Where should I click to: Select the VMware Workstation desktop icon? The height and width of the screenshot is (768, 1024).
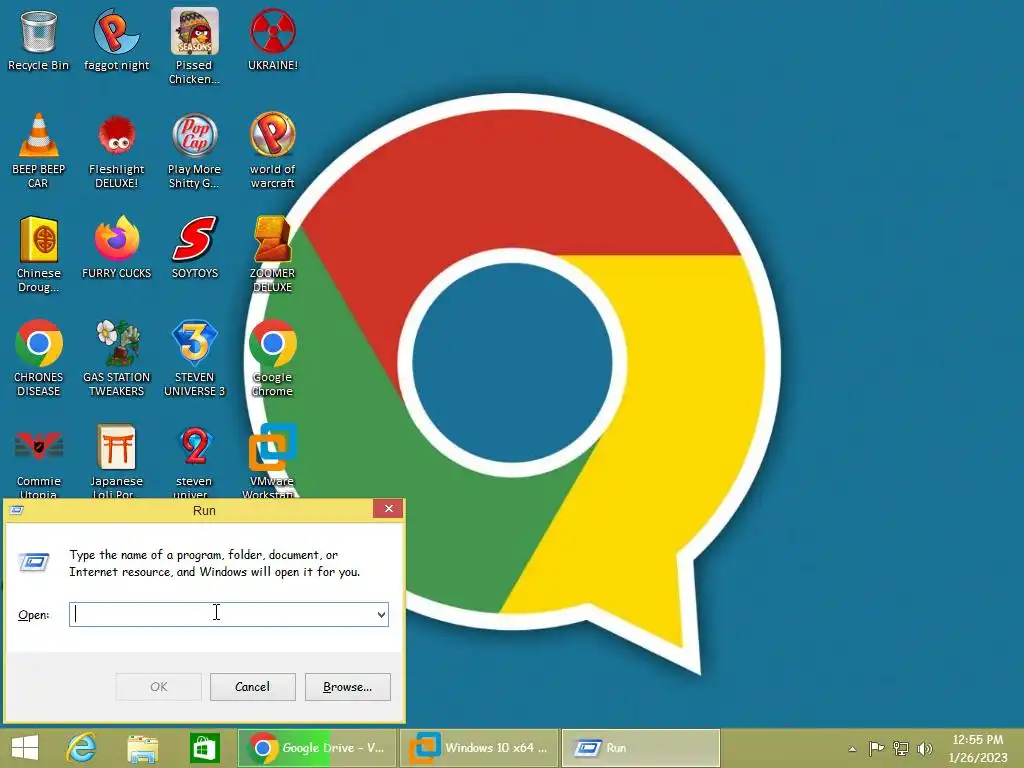272,461
